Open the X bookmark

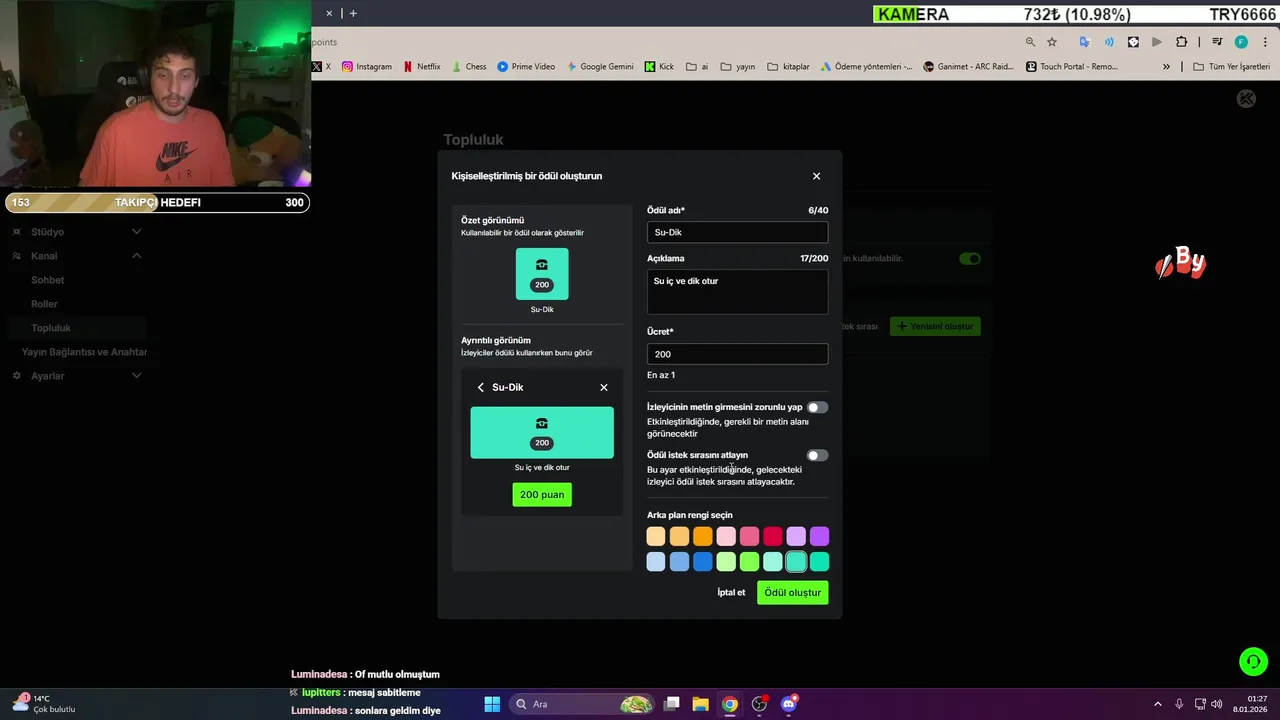322,67
